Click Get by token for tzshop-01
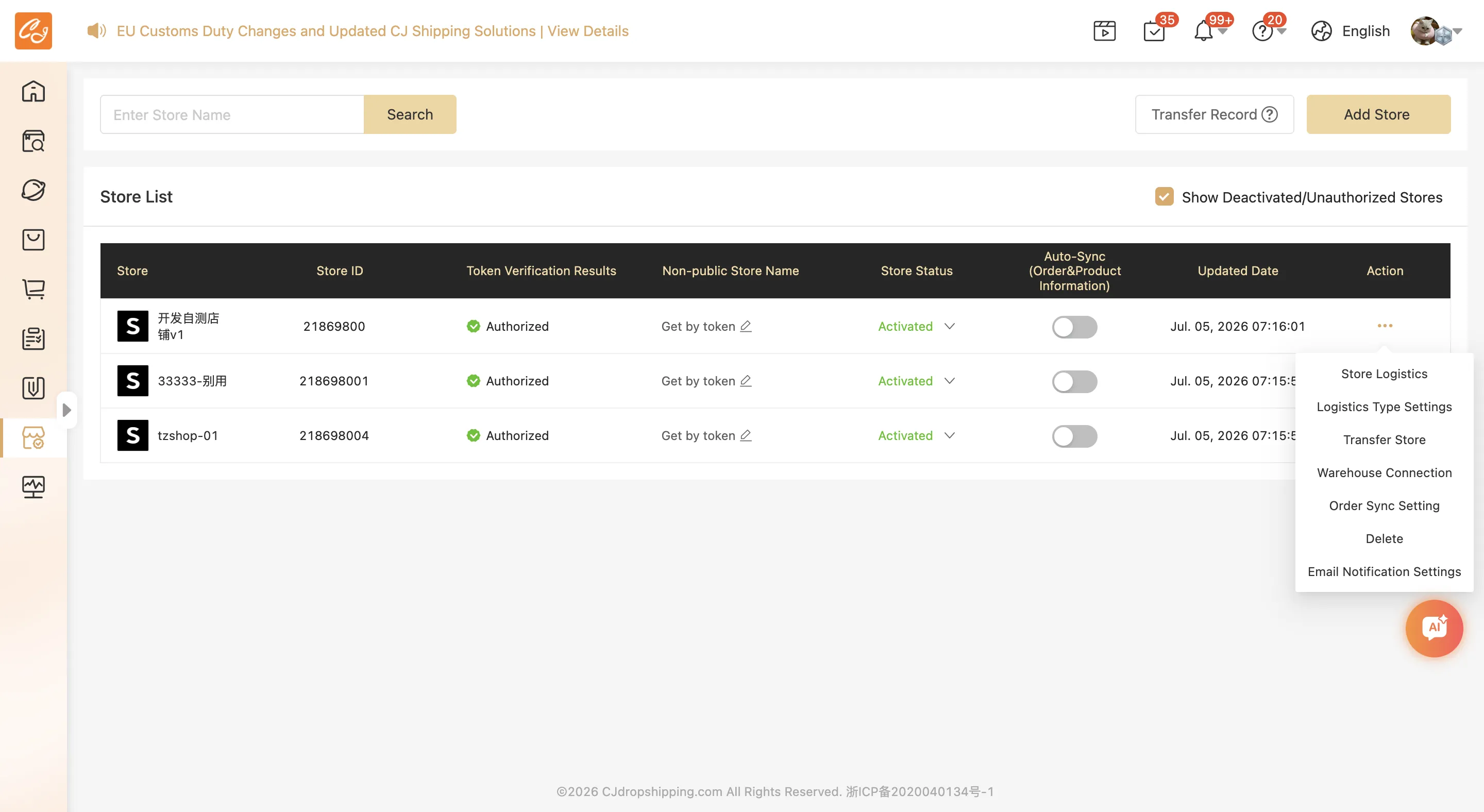1484x812 pixels. point(698,435)
